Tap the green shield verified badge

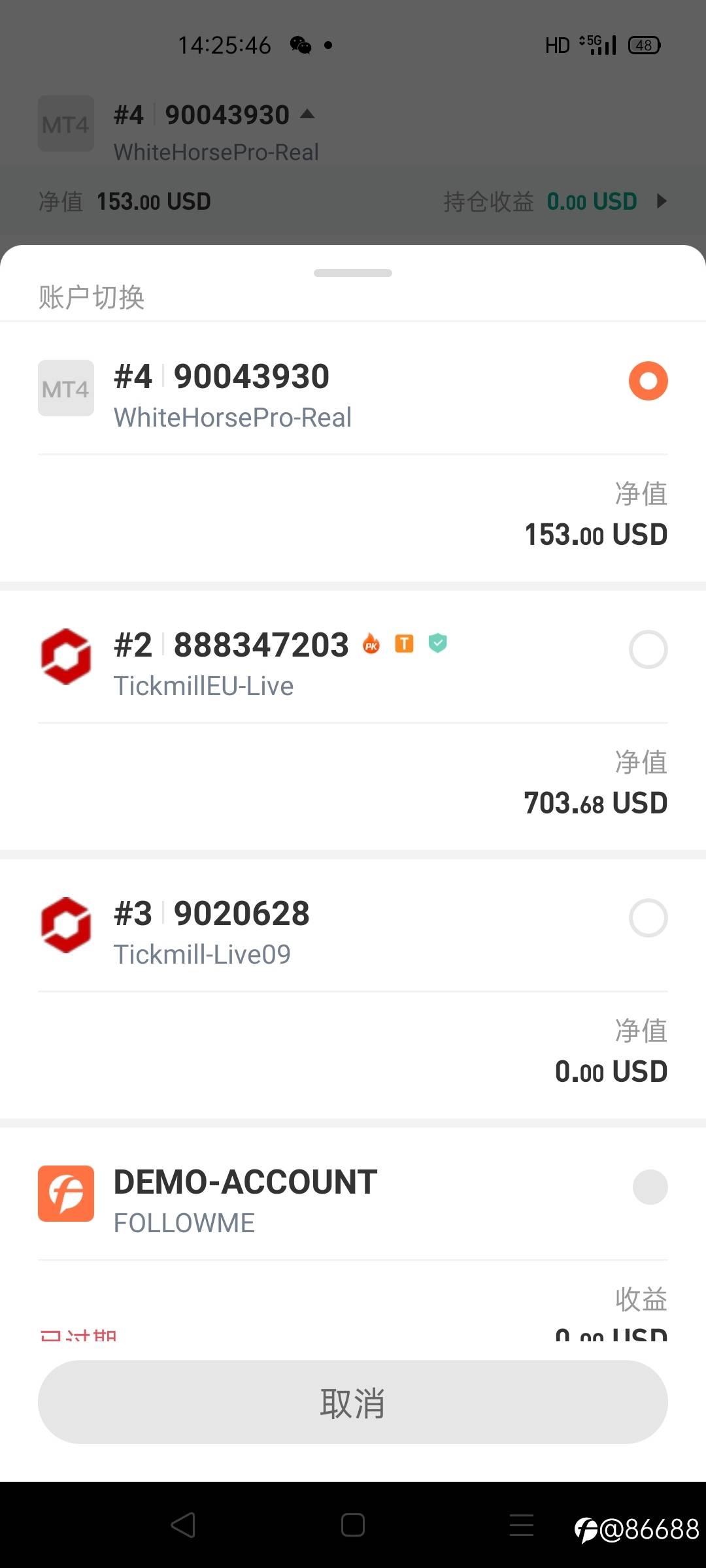pos(438,644)
